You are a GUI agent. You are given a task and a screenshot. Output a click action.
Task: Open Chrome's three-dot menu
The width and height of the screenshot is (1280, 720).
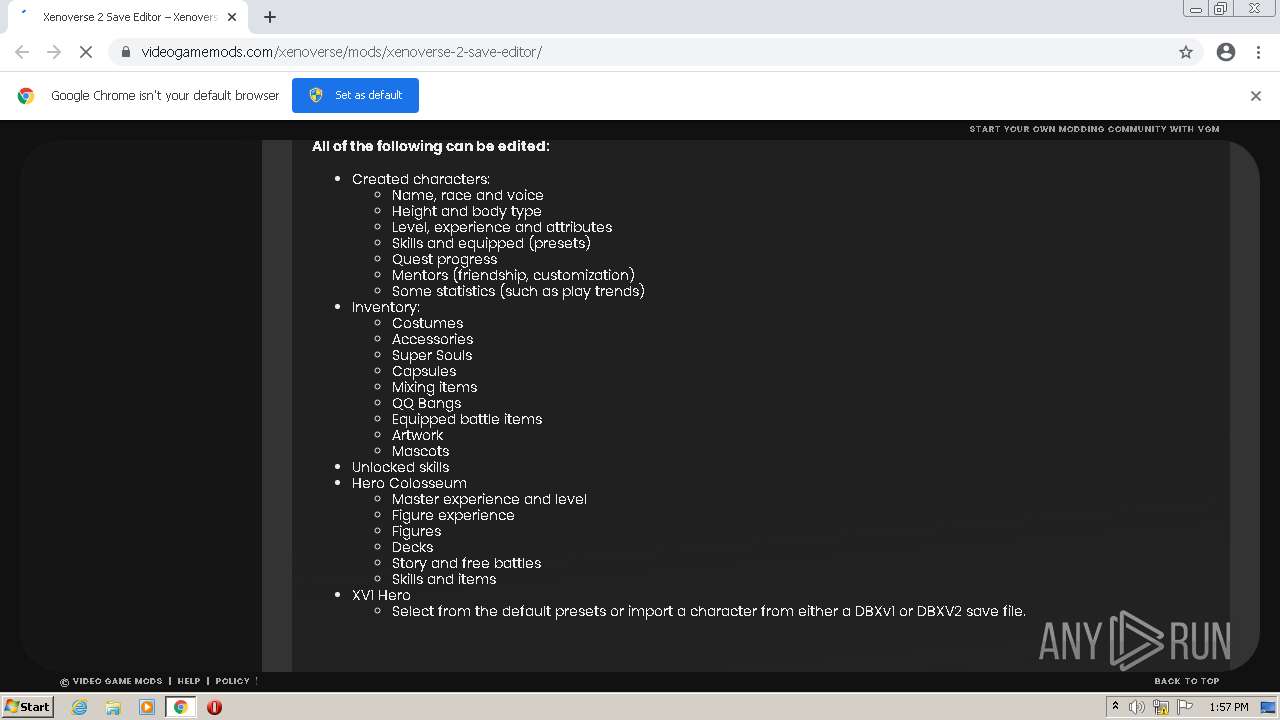(x=1258, y=52)
